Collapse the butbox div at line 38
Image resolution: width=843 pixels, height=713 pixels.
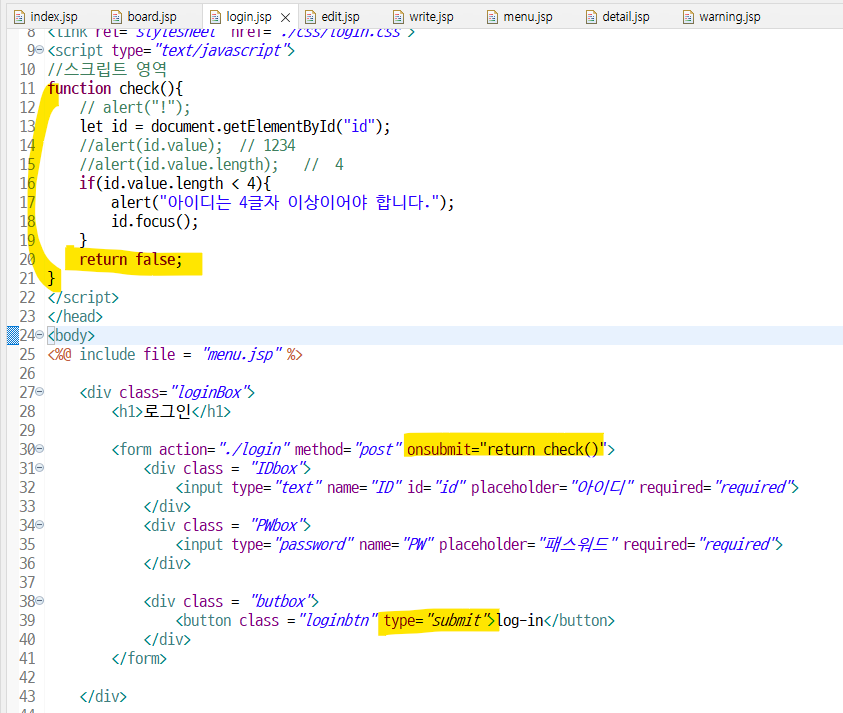(x=40, y=601)
